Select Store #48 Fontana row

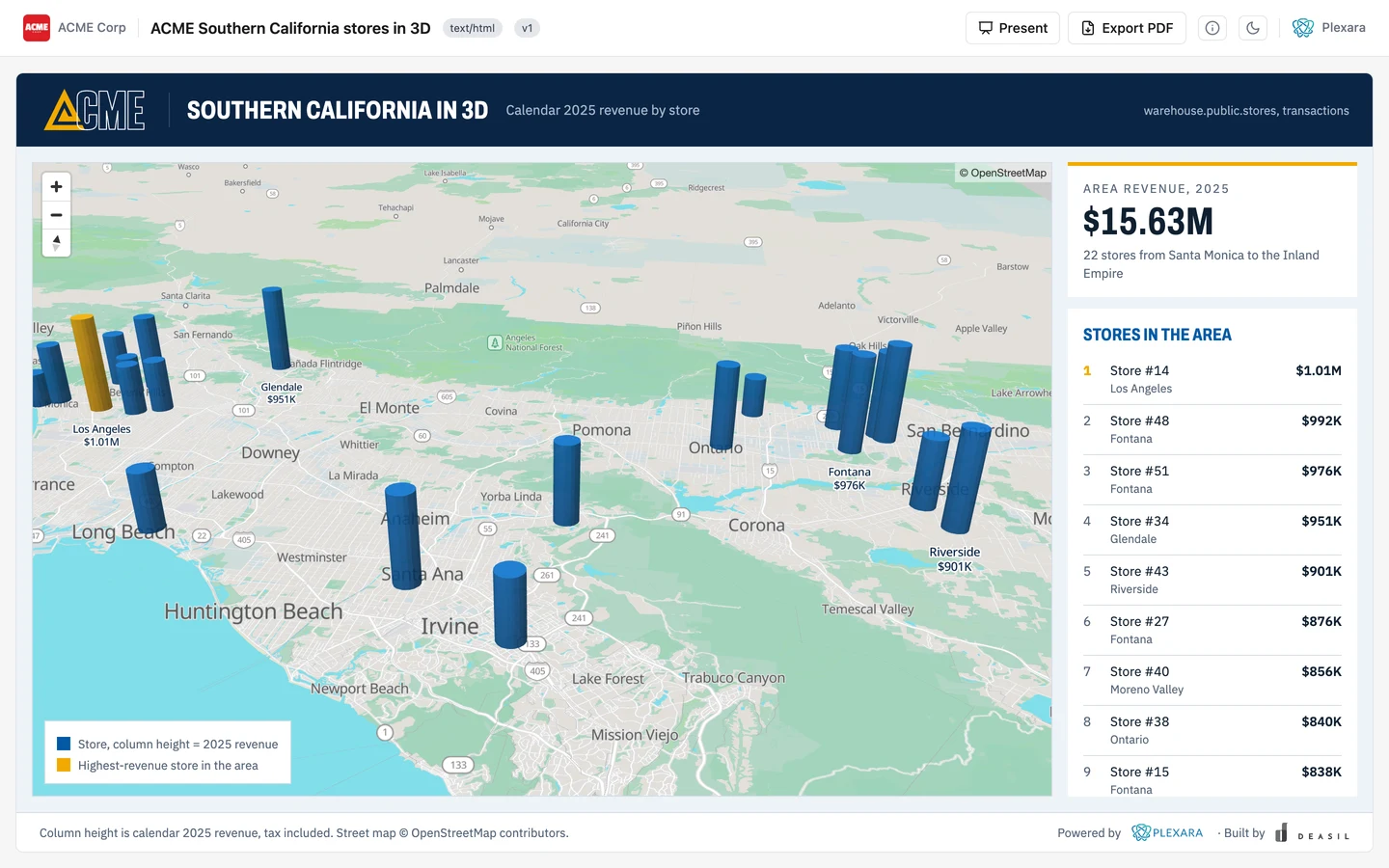(1212, 430)
